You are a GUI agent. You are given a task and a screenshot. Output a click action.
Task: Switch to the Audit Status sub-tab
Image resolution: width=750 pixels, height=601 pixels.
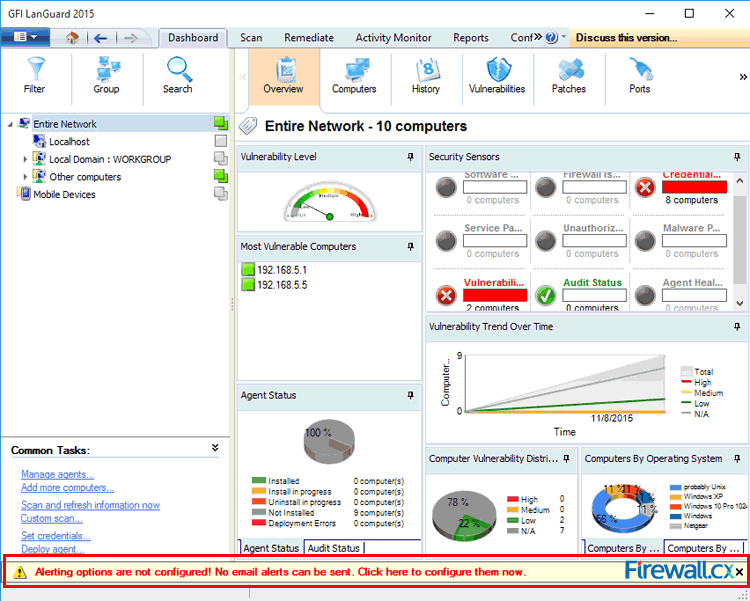click(x=333, y=548)
